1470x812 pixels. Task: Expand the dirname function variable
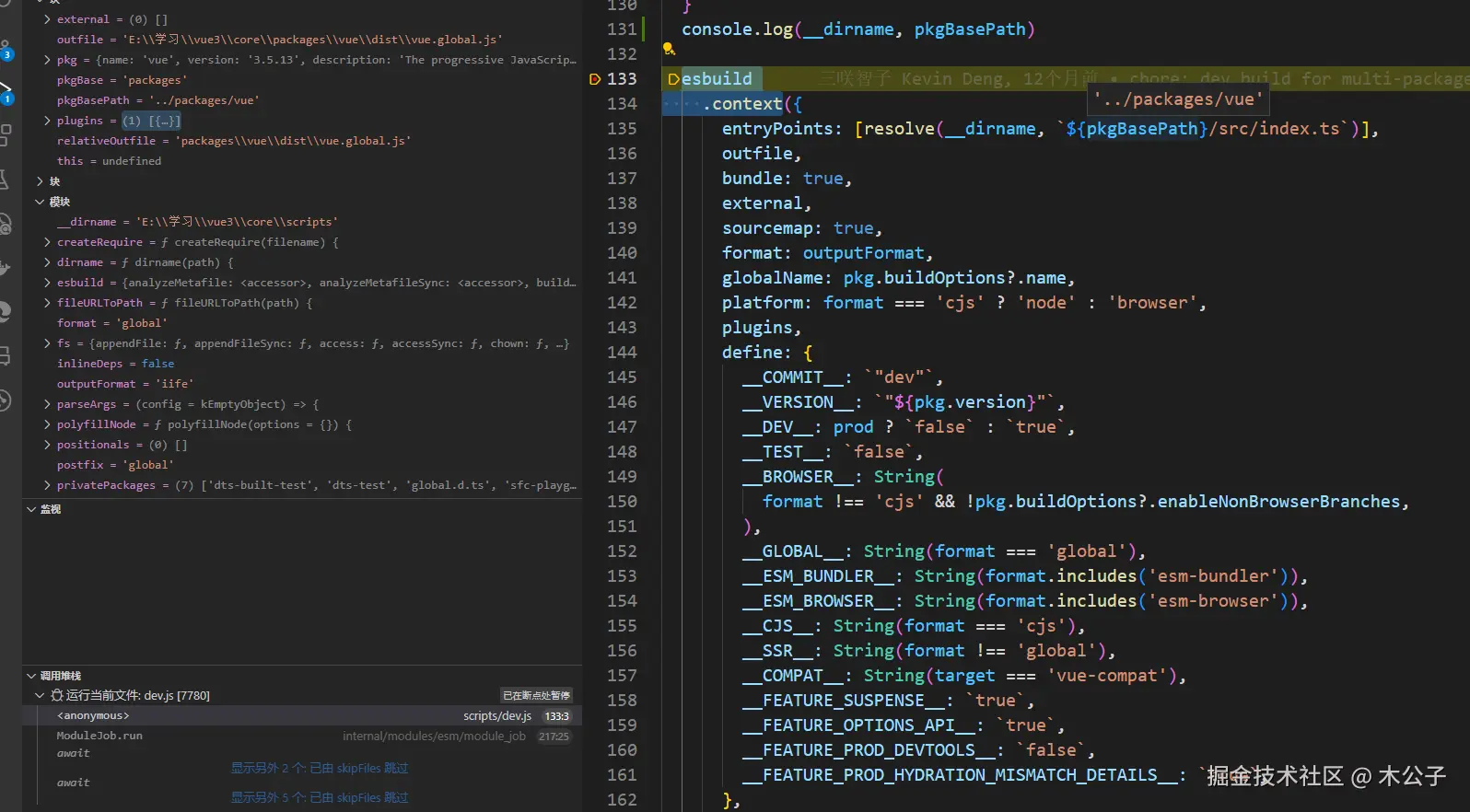(x=47, y=262)
